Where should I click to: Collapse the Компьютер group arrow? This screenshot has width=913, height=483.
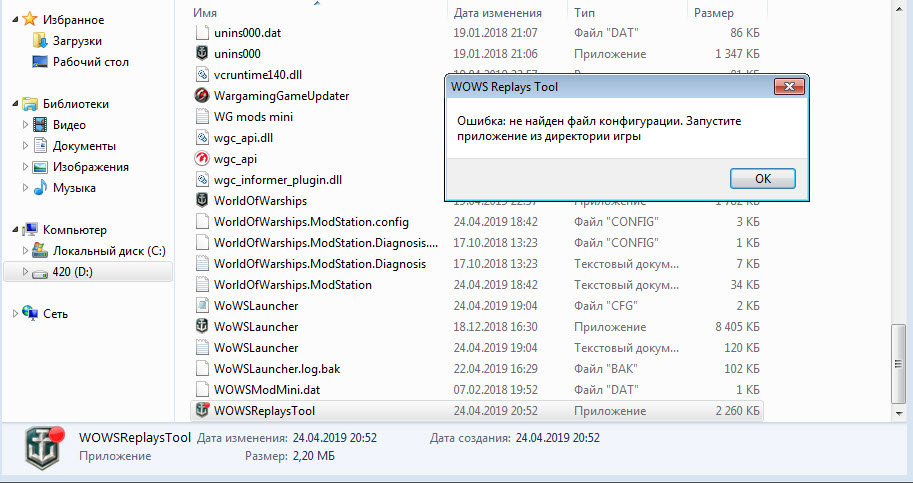15,230
